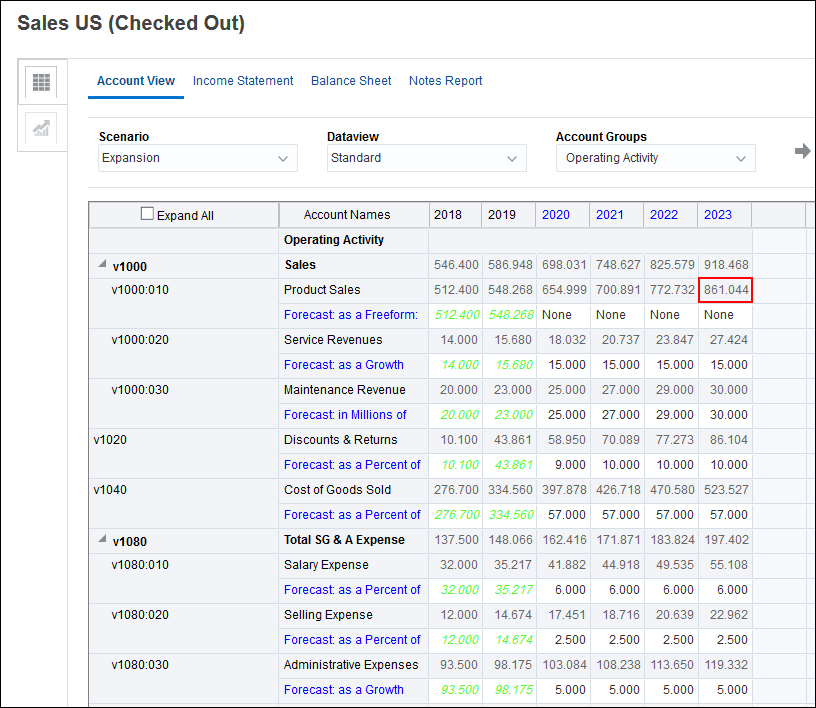Viewport: 816px width, 708px height.
Task: Open the grid view icon in sidebar
Action: pyautogui.click(x=41, y=83)
